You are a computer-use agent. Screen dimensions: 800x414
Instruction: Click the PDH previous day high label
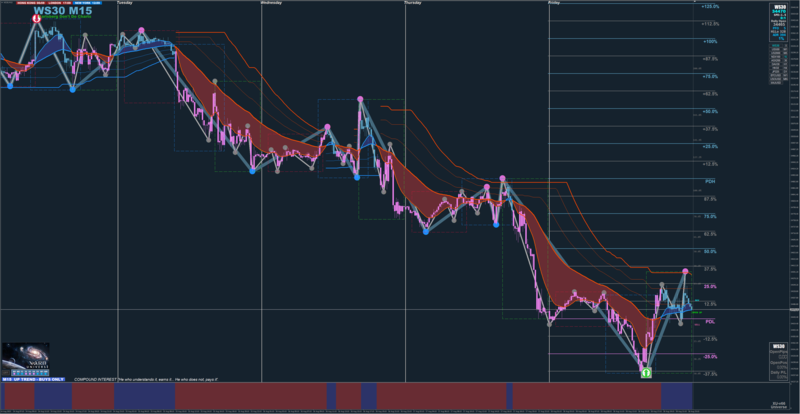pos(710,182)
